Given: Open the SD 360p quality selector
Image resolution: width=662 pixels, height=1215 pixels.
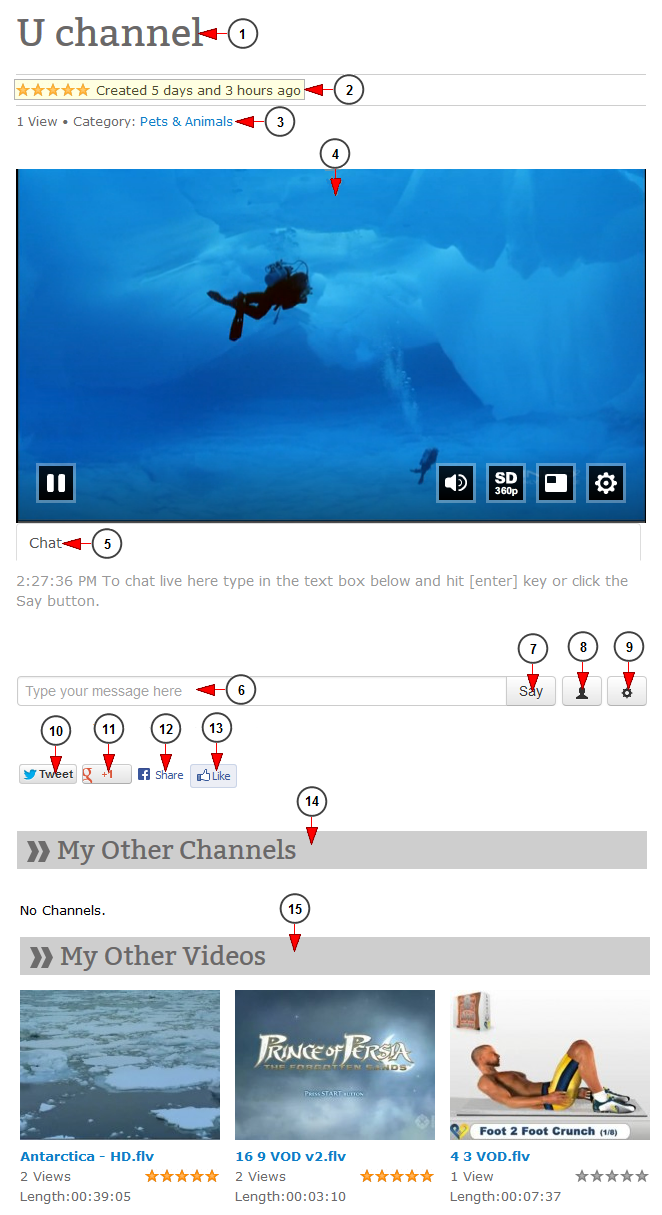Looking at the screenshot, I should 506,483.
